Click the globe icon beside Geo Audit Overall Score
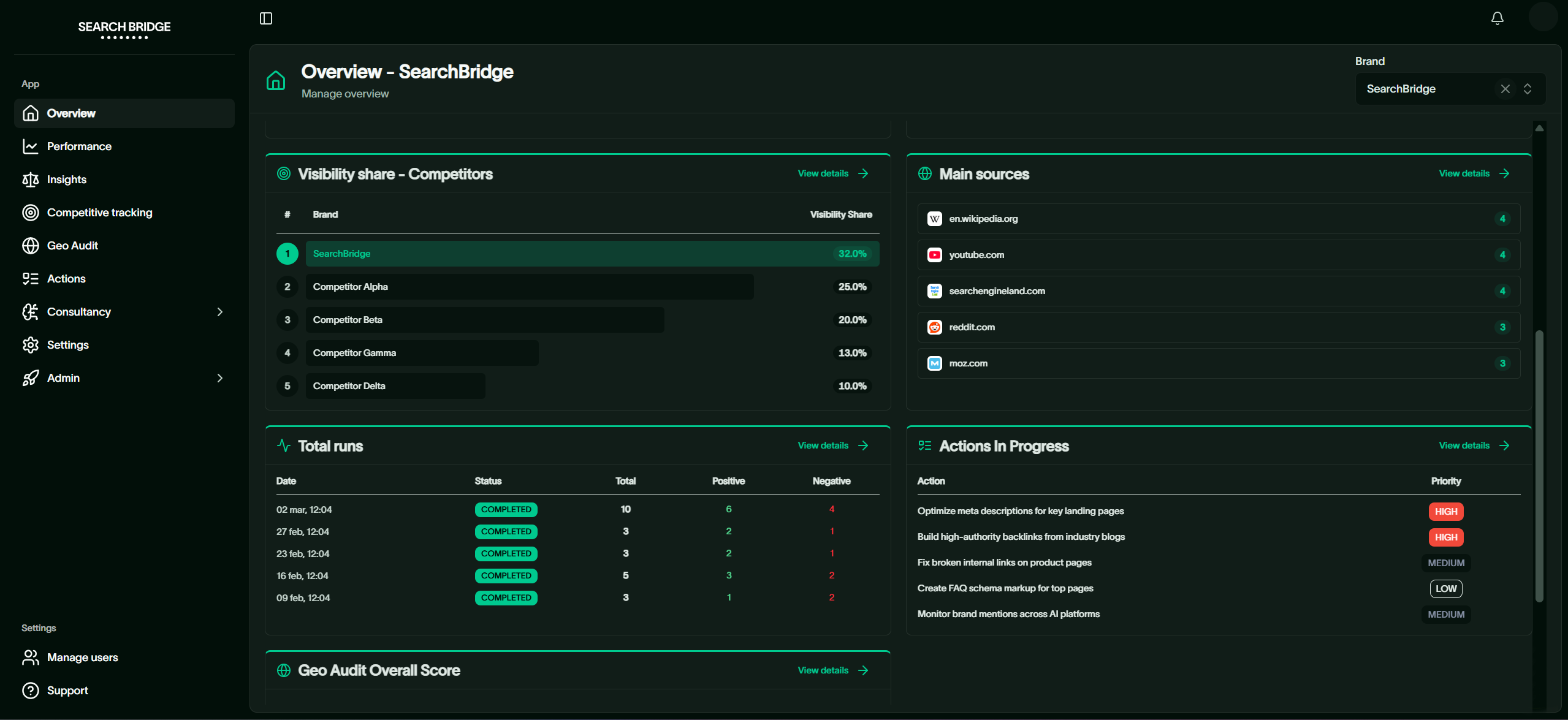The image size is (1568, 720). 284,670
